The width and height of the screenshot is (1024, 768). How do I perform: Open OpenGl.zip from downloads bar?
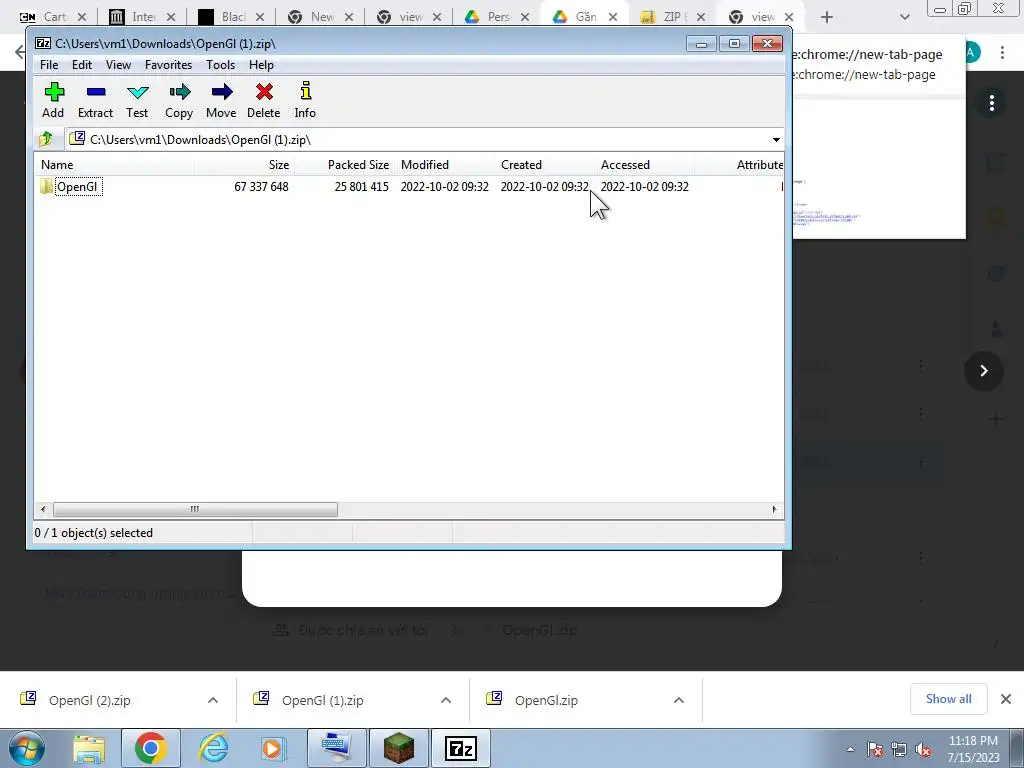coord(546,700)
